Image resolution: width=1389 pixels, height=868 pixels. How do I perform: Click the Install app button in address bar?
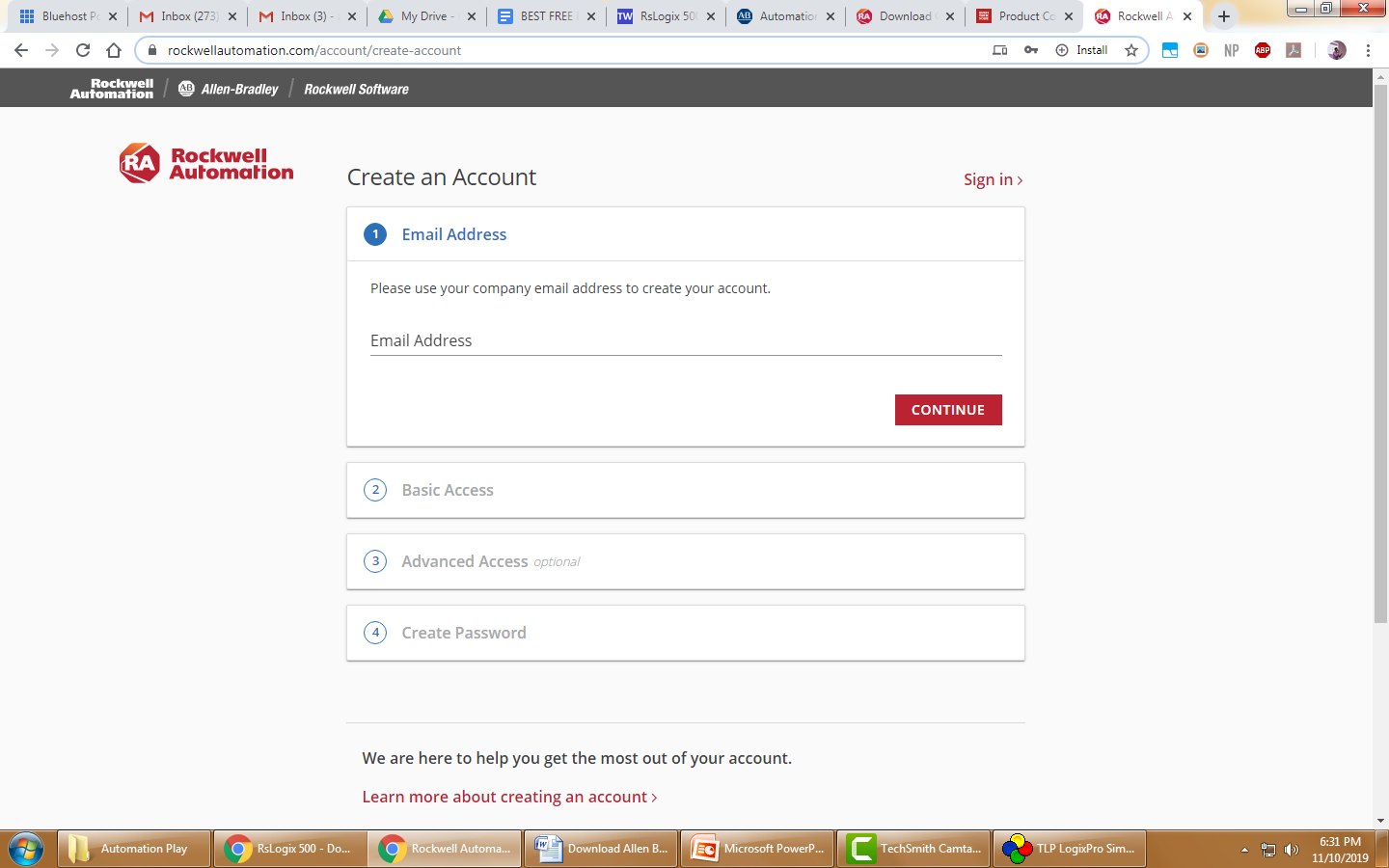(1082, 50)
